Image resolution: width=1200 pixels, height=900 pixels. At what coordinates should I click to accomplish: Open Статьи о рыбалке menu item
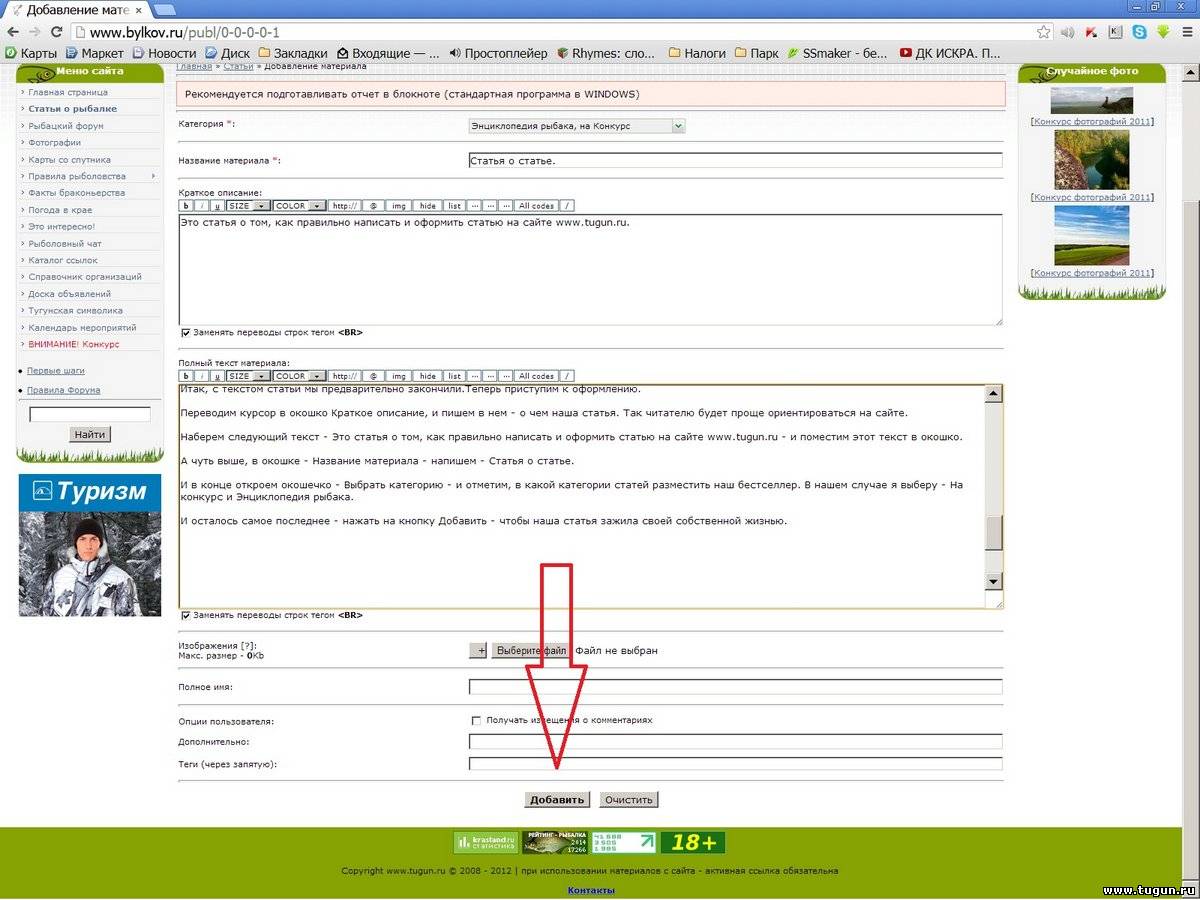(72, 109)
